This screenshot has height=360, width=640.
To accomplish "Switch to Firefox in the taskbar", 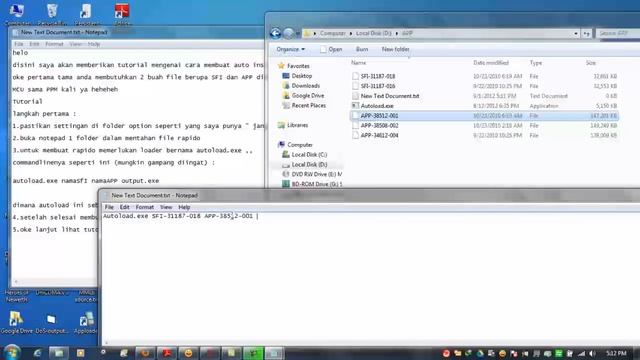I will point(145,353).
